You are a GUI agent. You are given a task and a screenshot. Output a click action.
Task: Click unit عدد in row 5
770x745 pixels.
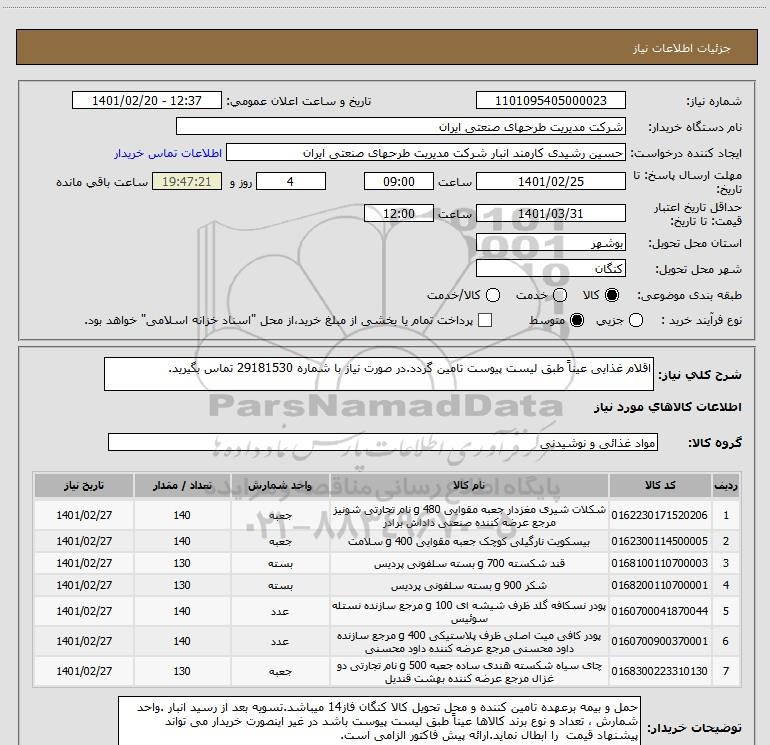pos(280,612)
